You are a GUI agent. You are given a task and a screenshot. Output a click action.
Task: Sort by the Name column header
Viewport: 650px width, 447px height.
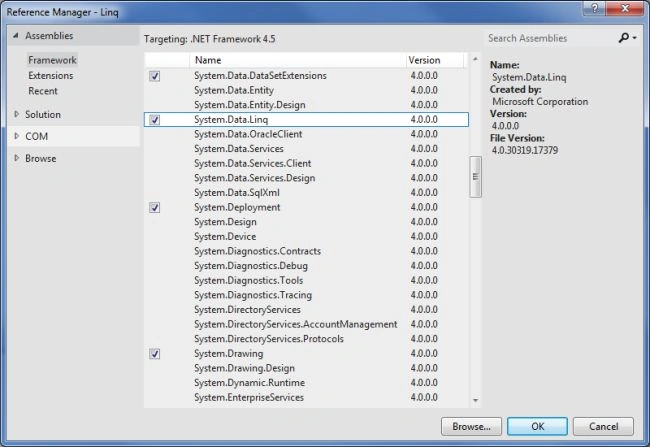point(298,60)
